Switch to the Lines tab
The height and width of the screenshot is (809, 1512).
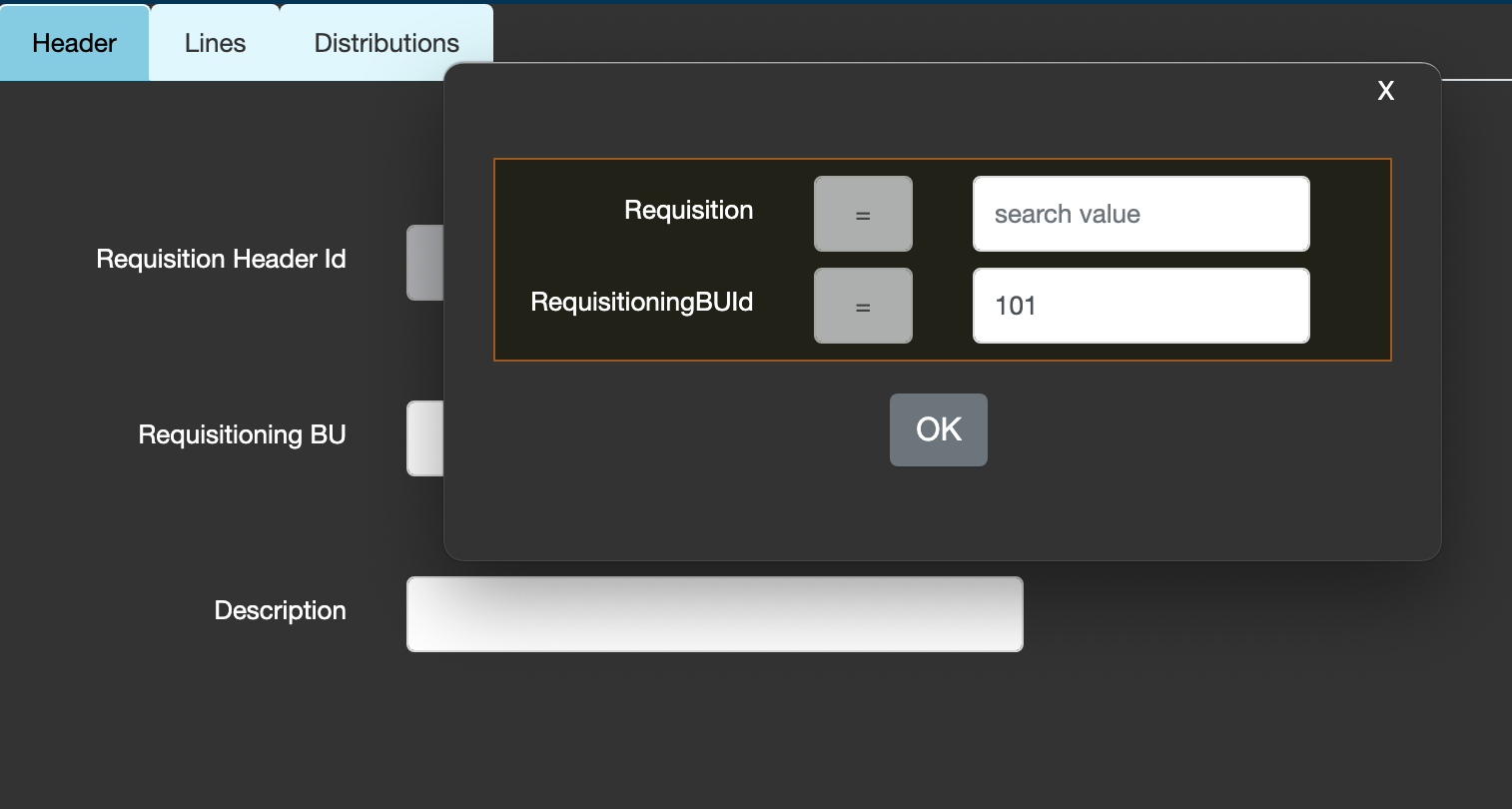click(214, 42)
